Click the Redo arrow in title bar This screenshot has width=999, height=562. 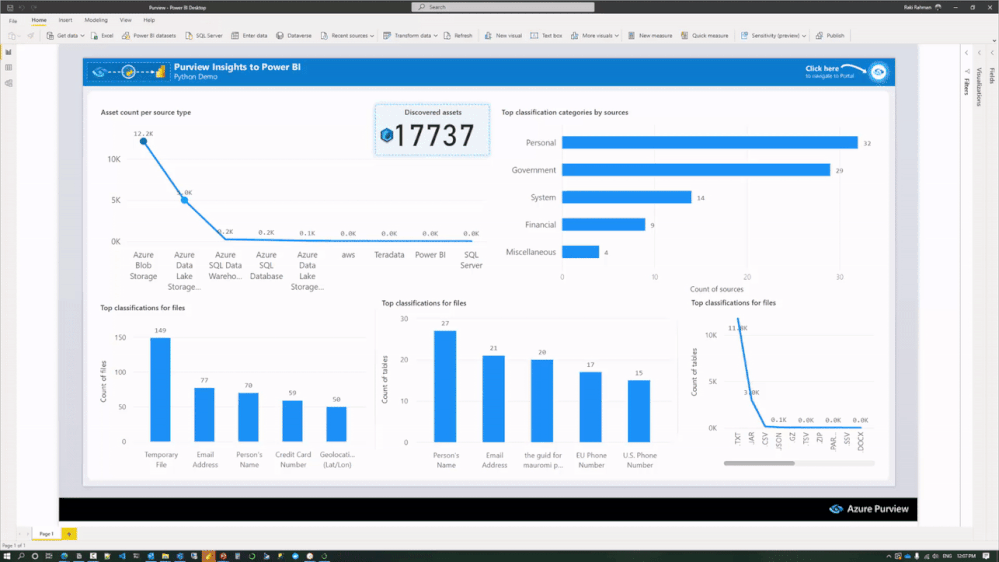click(33, 7)
